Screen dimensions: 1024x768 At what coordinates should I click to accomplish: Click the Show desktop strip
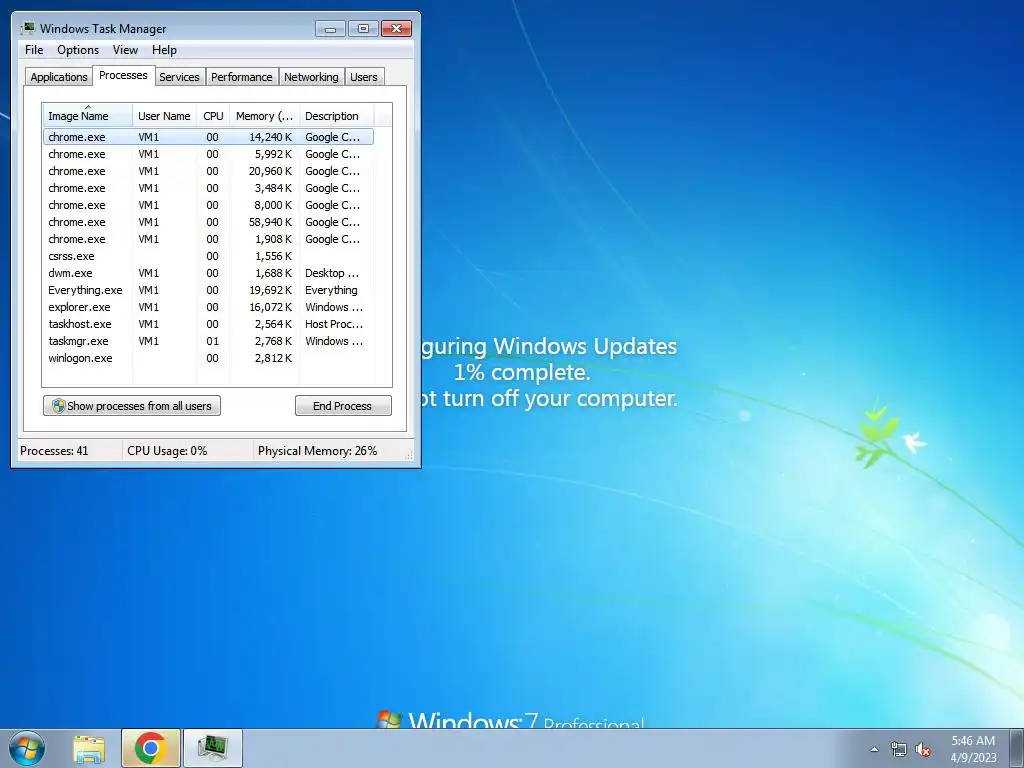1016,748
